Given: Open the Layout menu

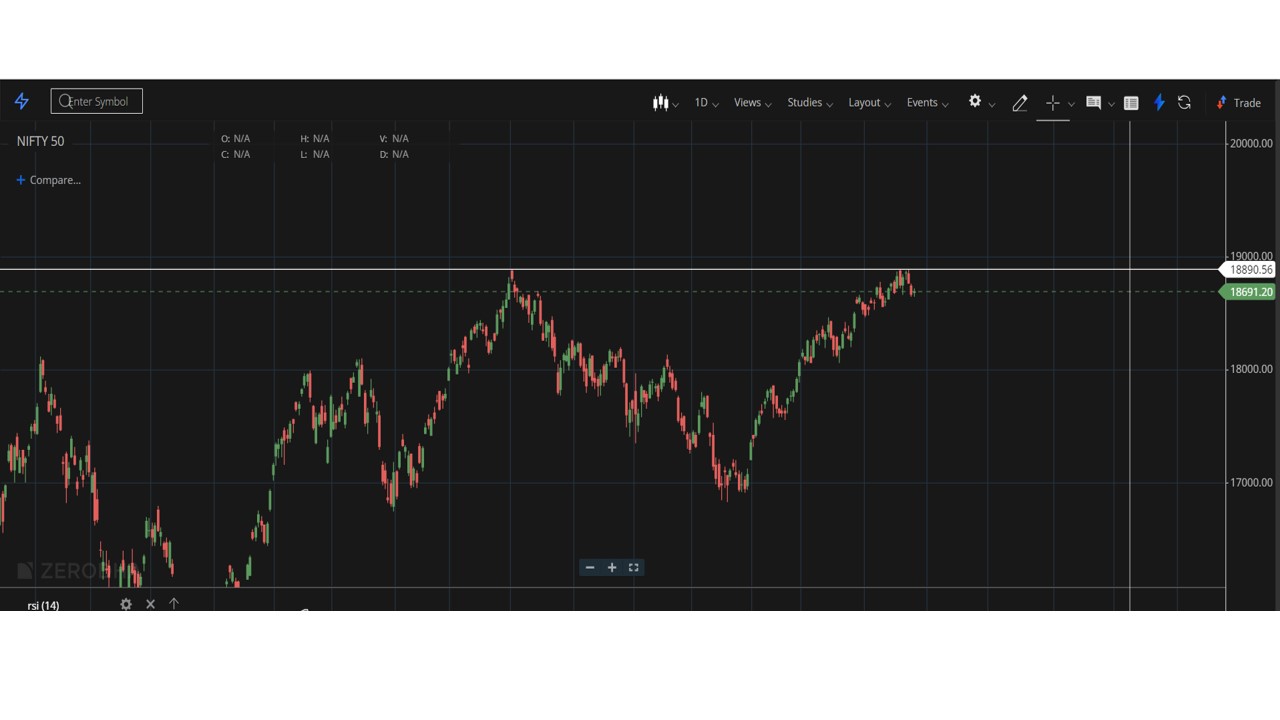Looking at the screenshot, I should pos(869,102).
